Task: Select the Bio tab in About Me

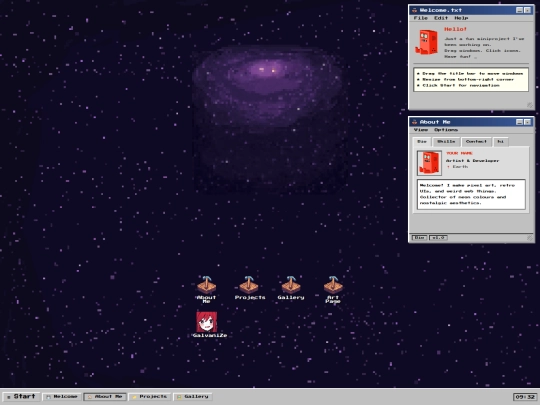Action: point(422,142)
